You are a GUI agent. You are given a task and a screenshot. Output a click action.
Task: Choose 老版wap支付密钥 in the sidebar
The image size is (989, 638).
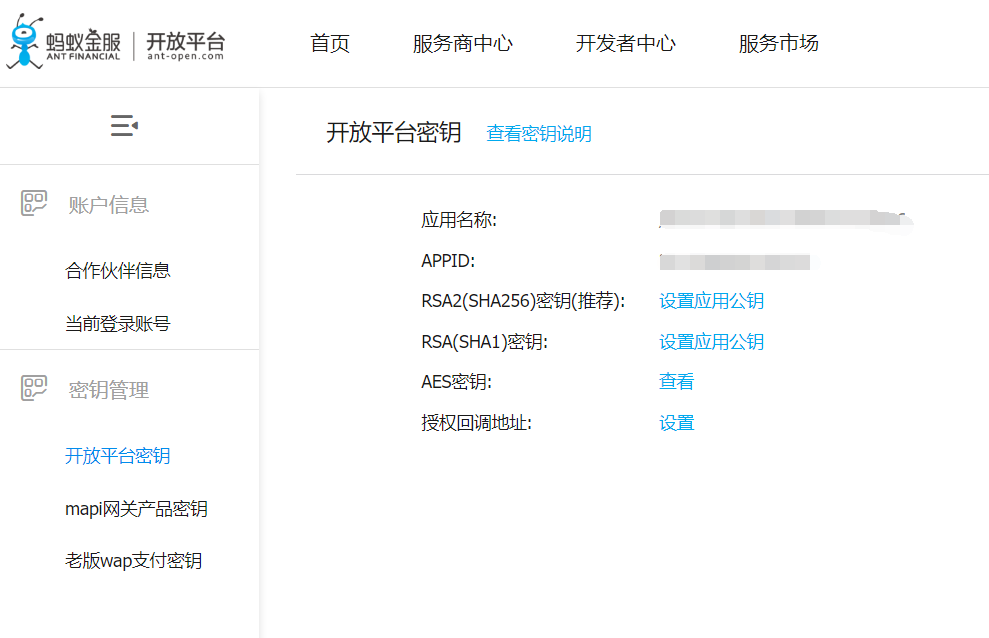pos(133,561)
